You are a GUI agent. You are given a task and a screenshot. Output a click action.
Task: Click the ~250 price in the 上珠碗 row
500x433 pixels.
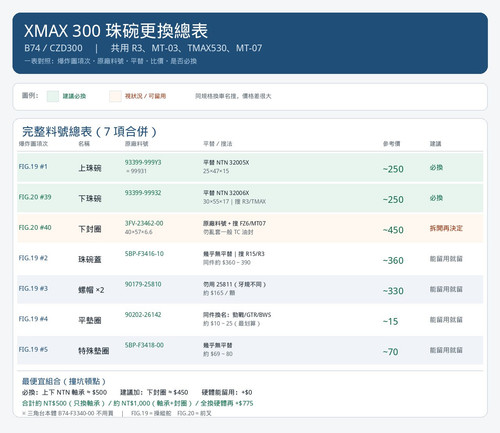click(x=393, y=169)
